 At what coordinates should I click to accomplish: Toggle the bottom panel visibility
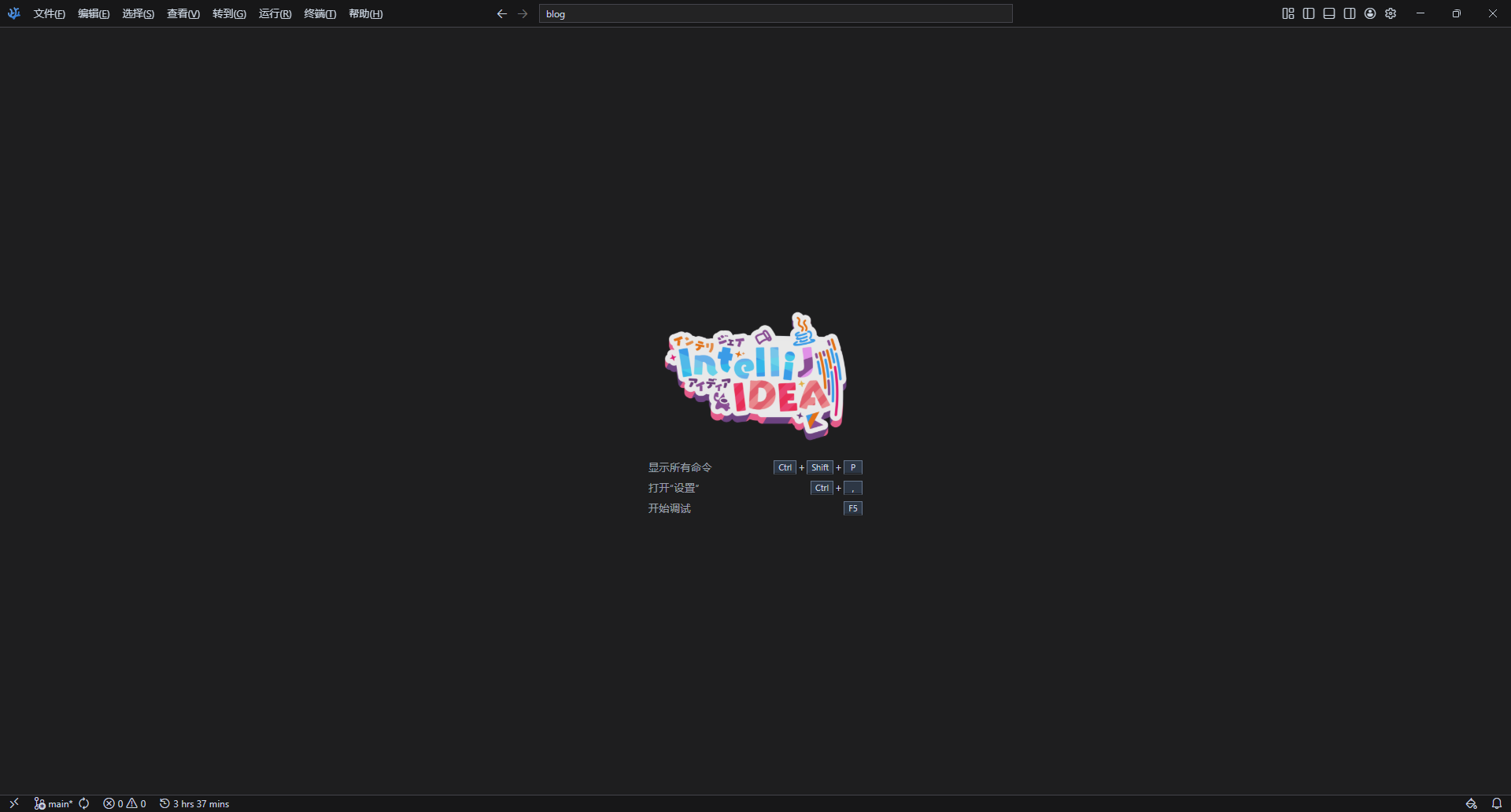point(1329,13)
